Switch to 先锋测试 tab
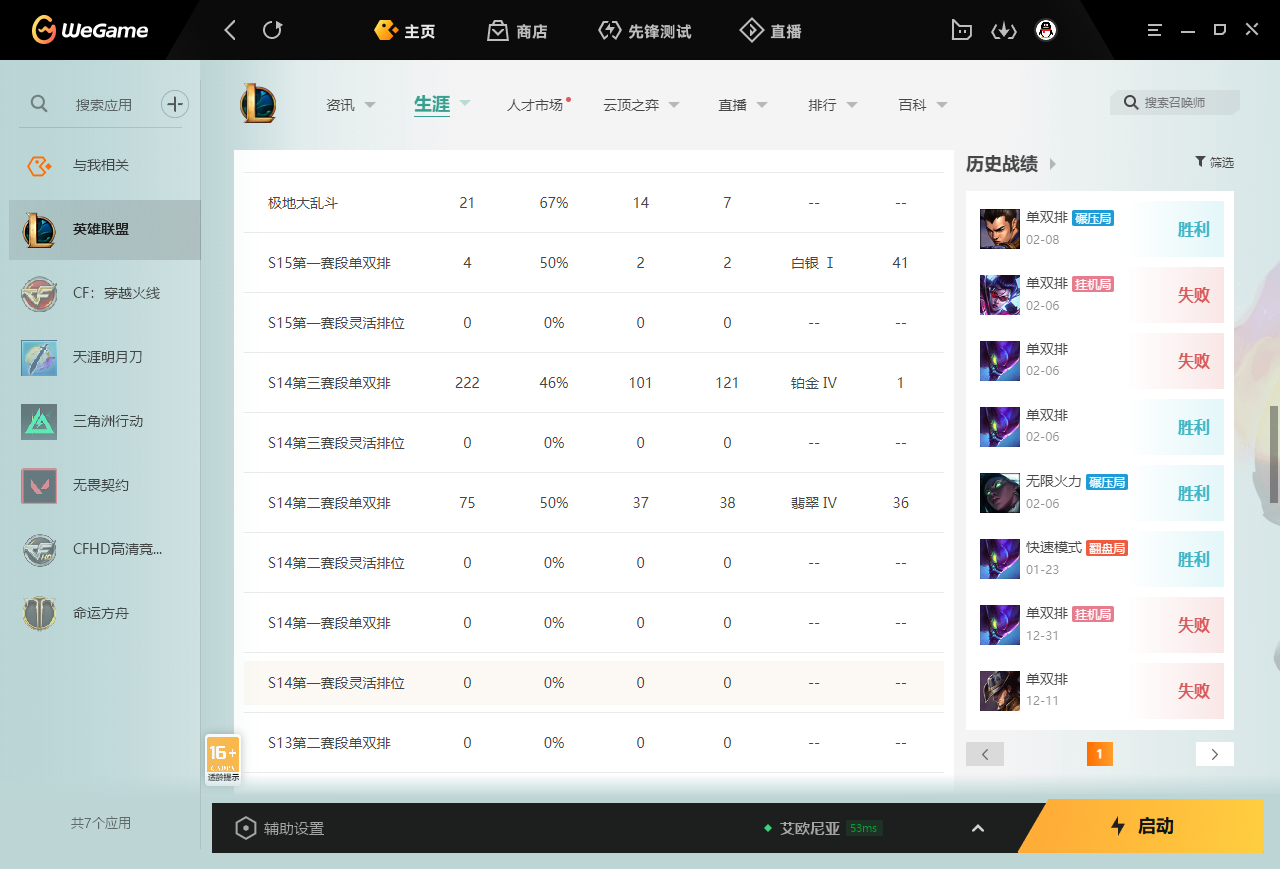Viewport: 1280px width, 869px height. (644, 31)
